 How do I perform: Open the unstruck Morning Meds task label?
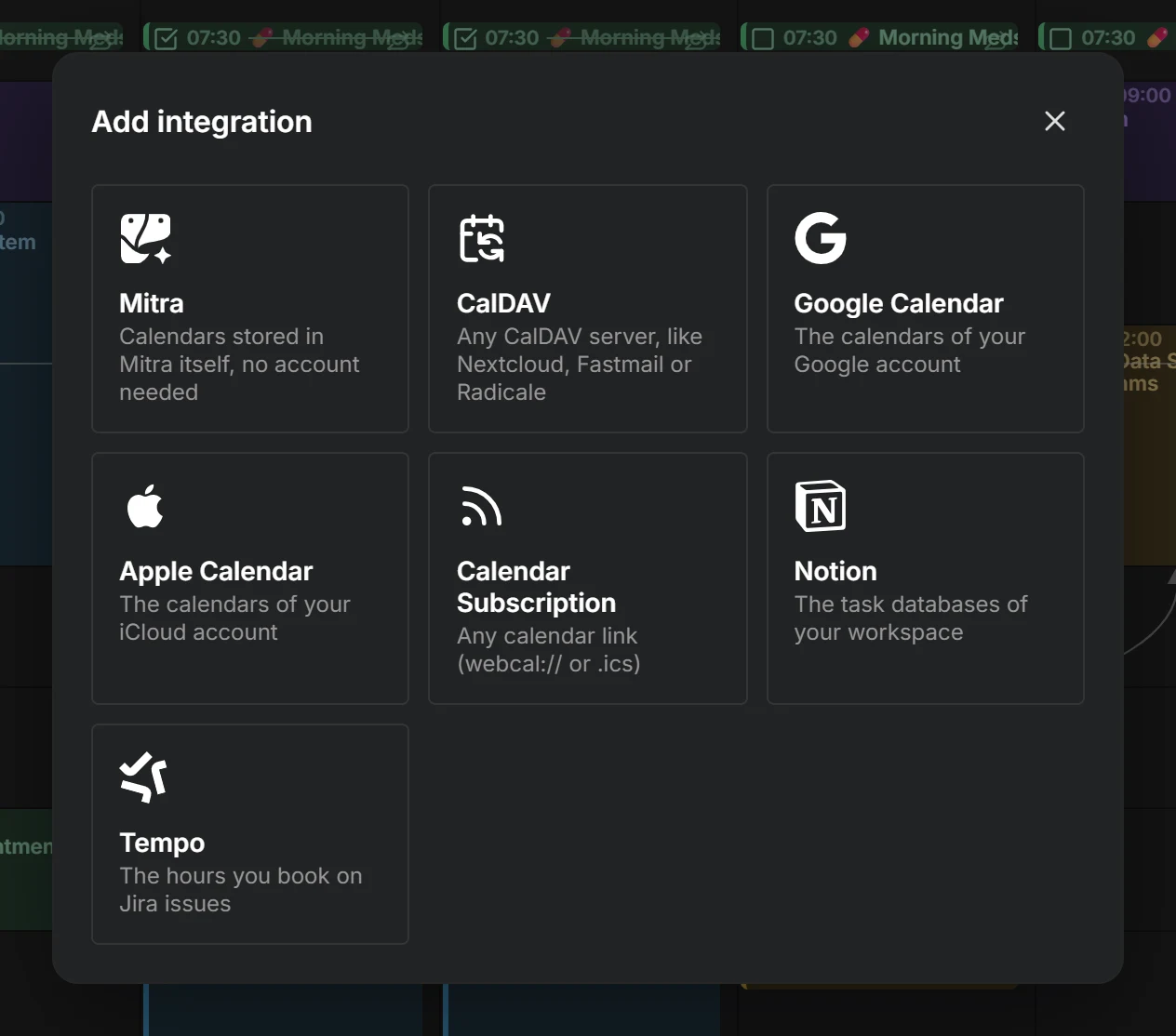(x=947, y=37)
